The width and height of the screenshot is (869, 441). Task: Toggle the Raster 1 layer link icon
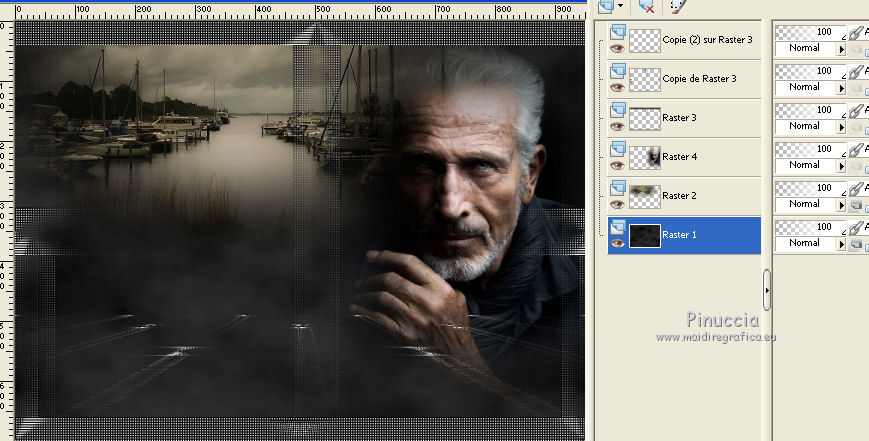coord(857,227)
